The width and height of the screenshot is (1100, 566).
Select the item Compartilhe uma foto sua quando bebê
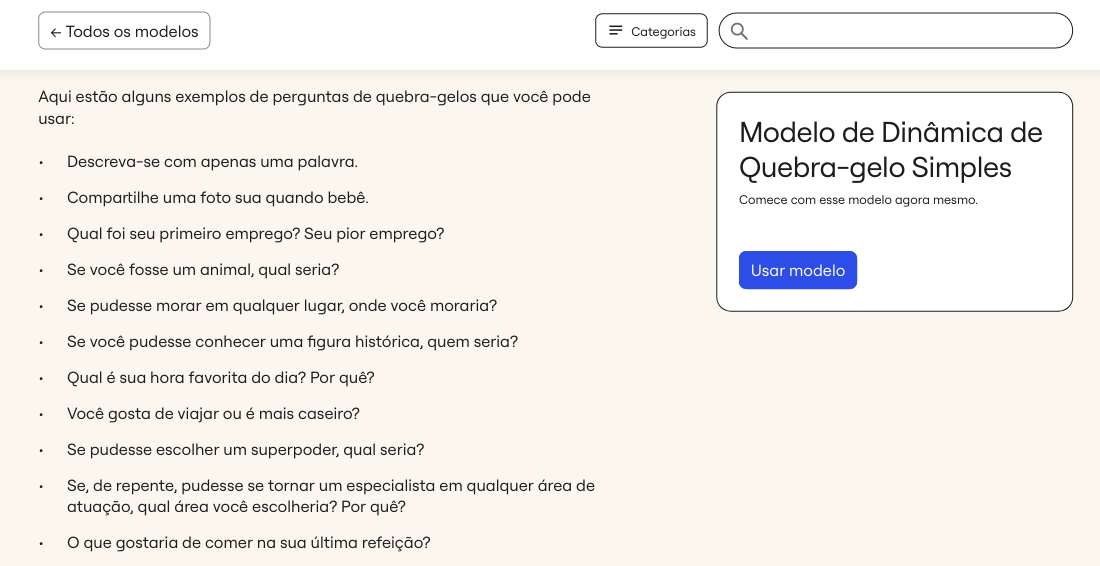tap(217, 198)
